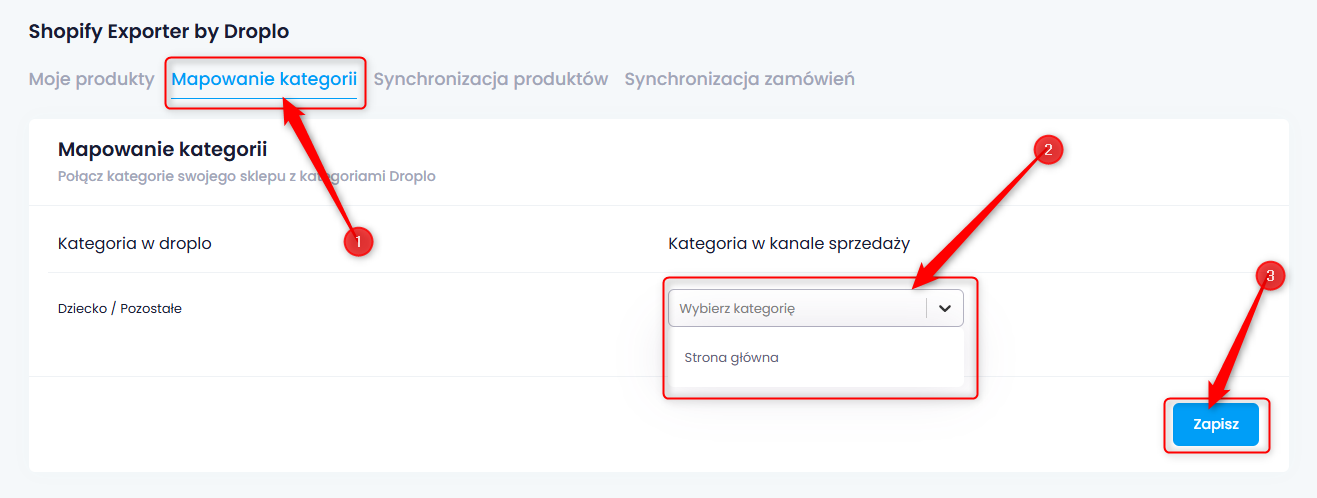Open the Moje produkty tab
The height and width of the screenshot is (498, 1317).
[91, 79]
